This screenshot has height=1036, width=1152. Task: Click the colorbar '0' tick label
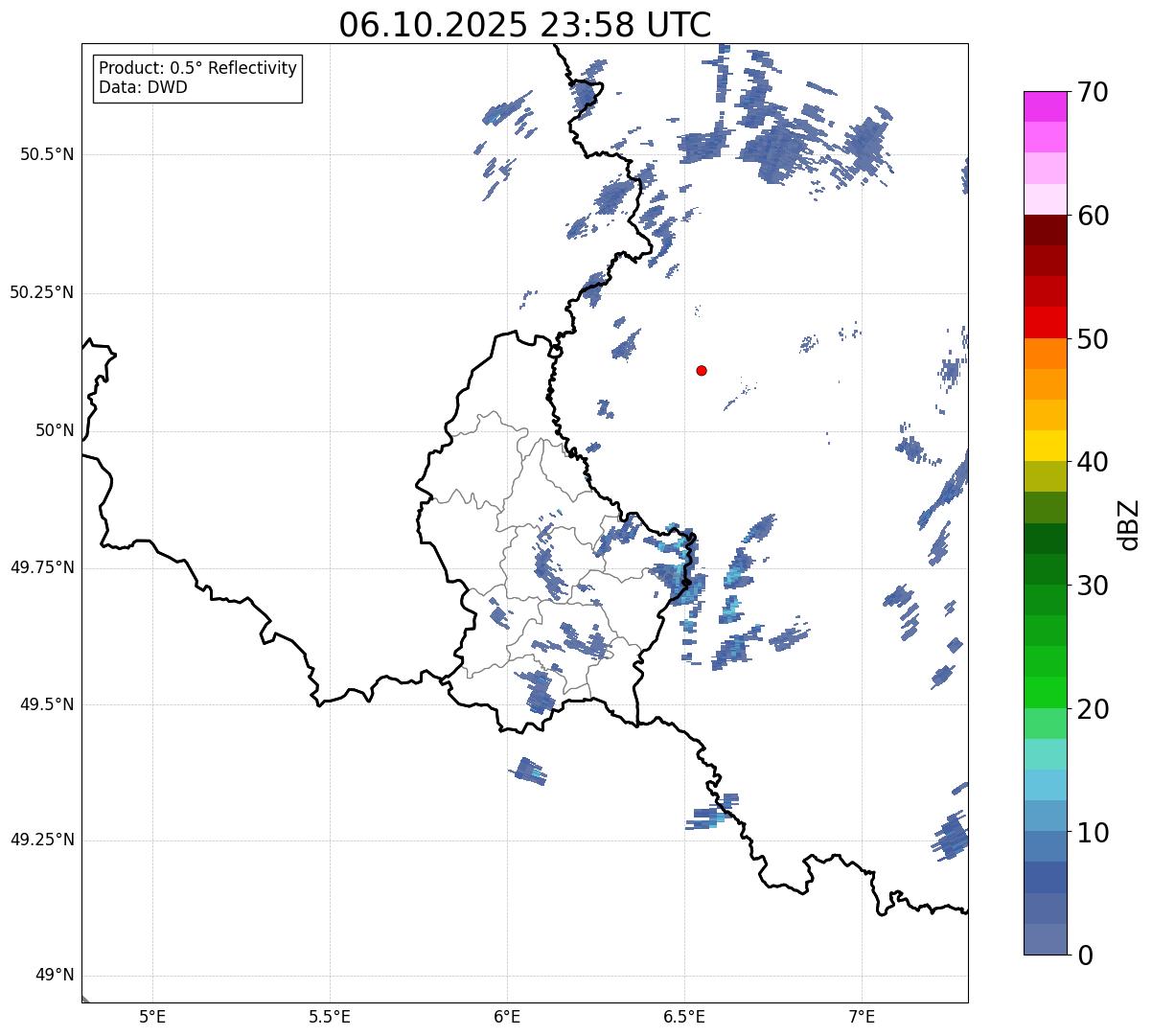[x=1085, y=955]
